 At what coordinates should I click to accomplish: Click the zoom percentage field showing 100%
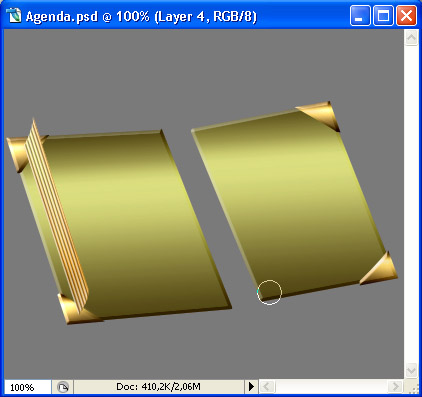pos(27,387)
